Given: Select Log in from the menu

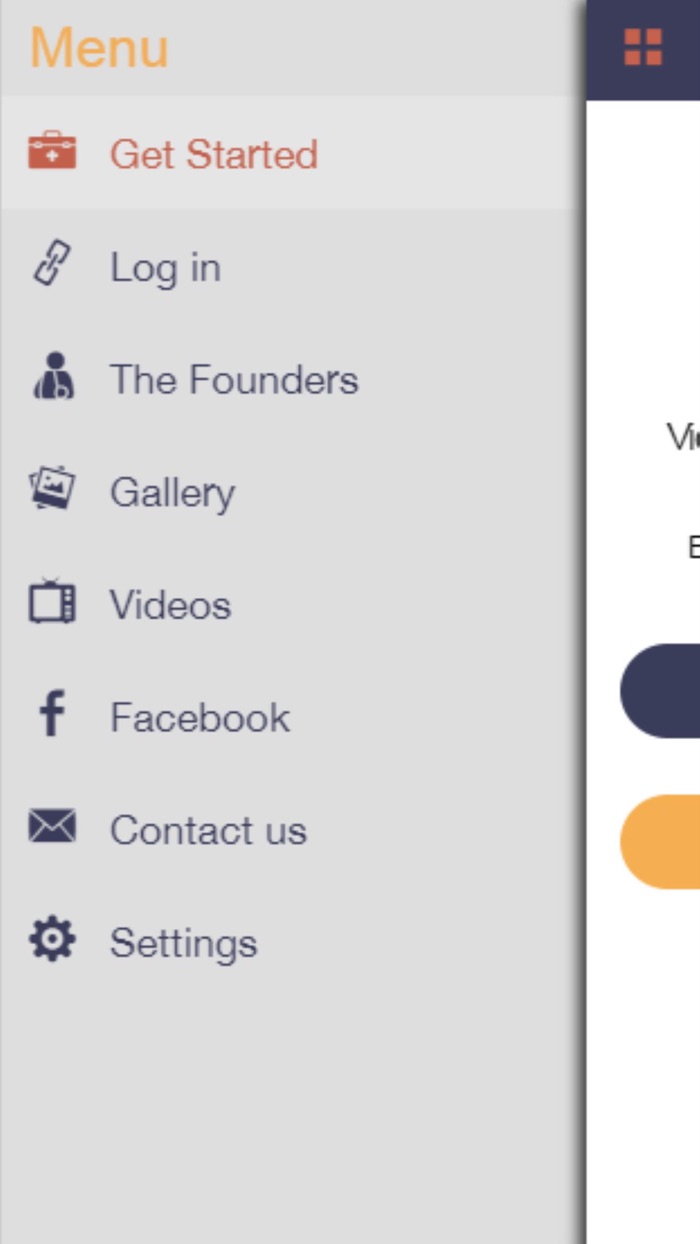Looking at the screenshot, I should click(165, 268).
